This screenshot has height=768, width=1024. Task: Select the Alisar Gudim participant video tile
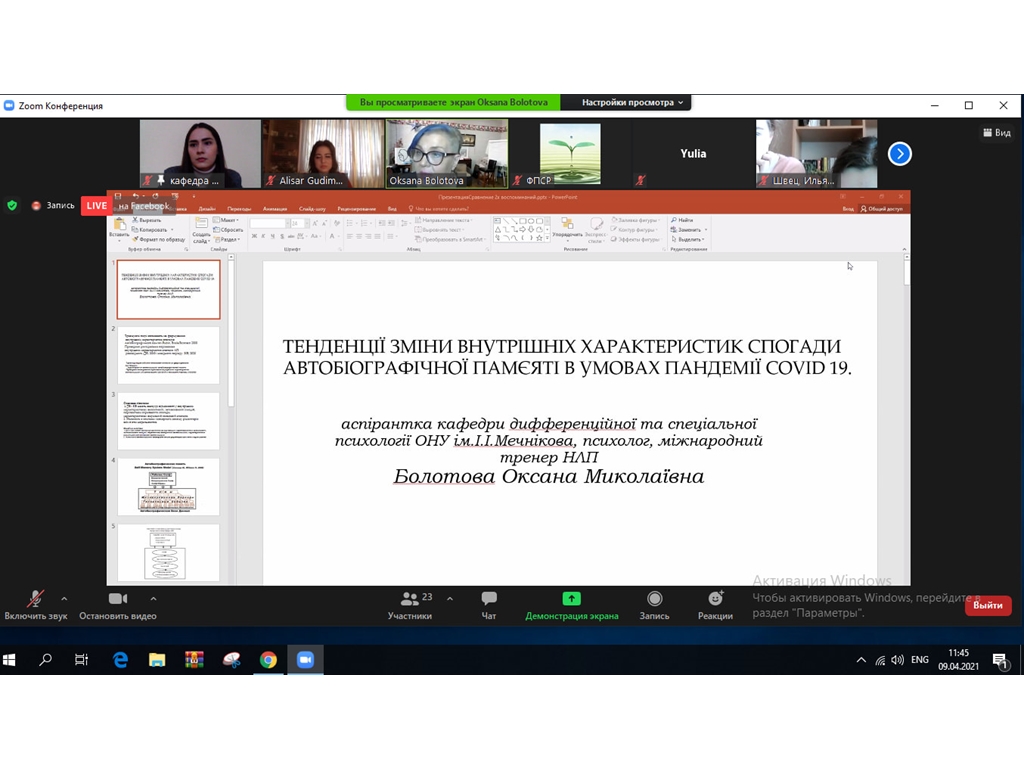323,153
